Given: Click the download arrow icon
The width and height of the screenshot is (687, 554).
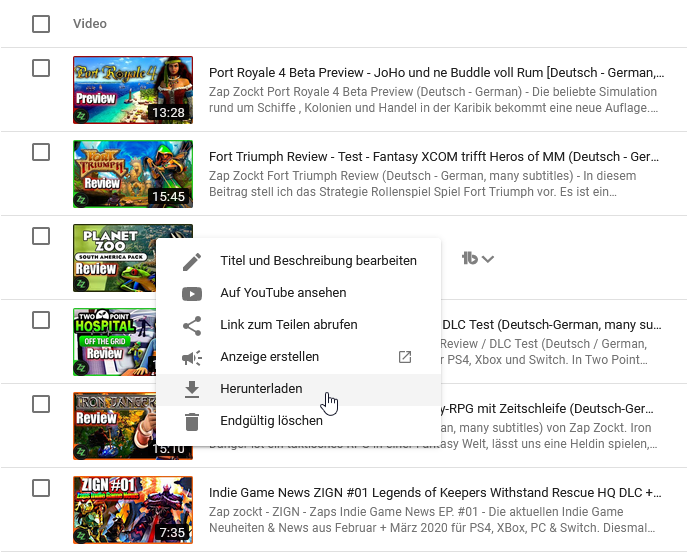Looking at the screenshot, I should point(192,390).
